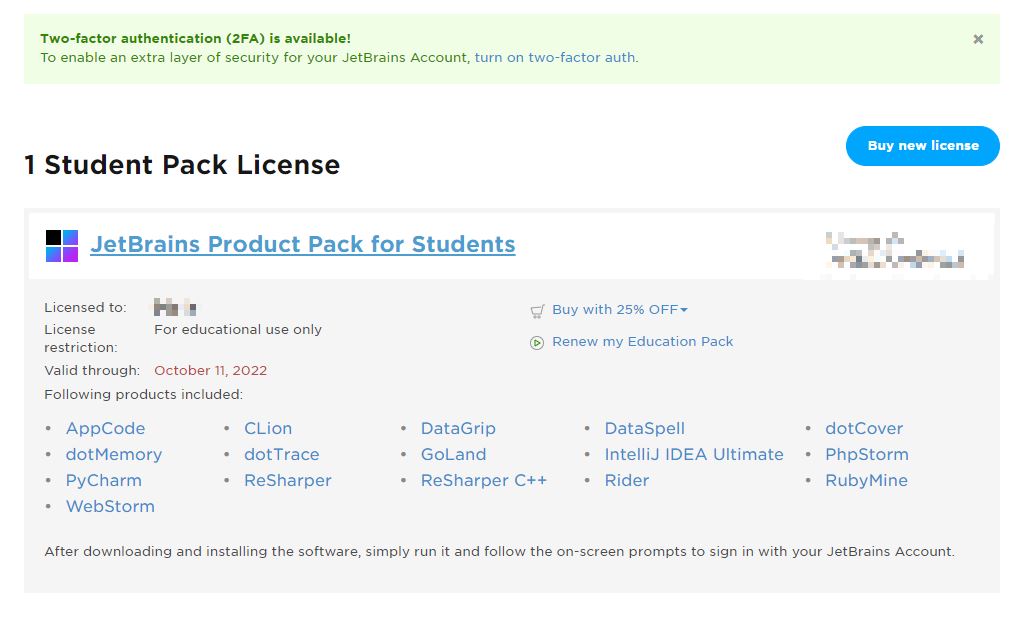
Task: Open the RubyMine product link
Action: click(x=866, y=481)
